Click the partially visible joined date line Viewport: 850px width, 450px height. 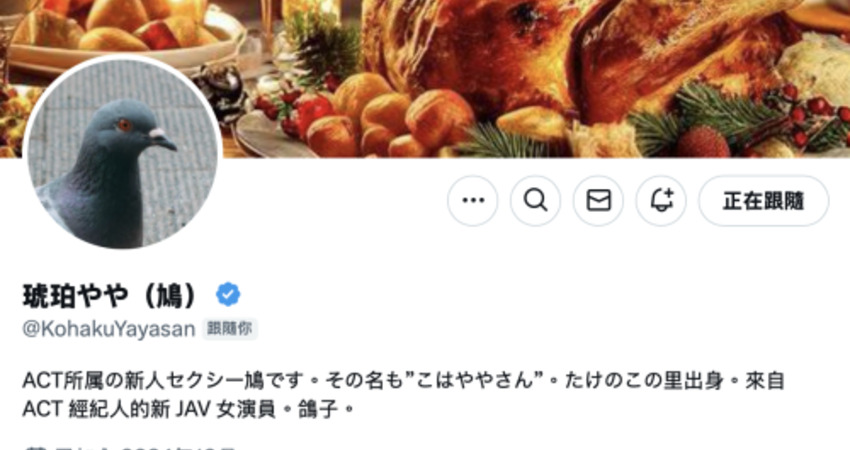130,447
